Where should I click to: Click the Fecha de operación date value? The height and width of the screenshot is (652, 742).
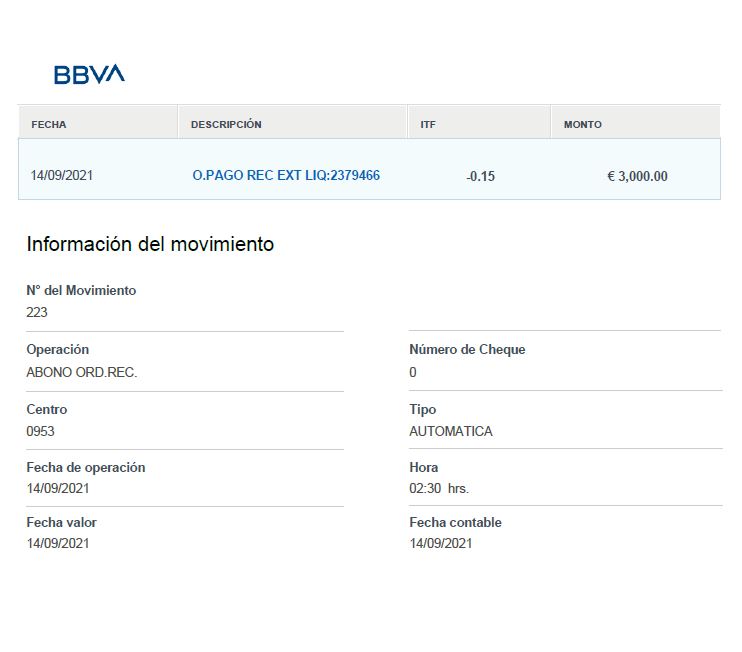point(58,489)
